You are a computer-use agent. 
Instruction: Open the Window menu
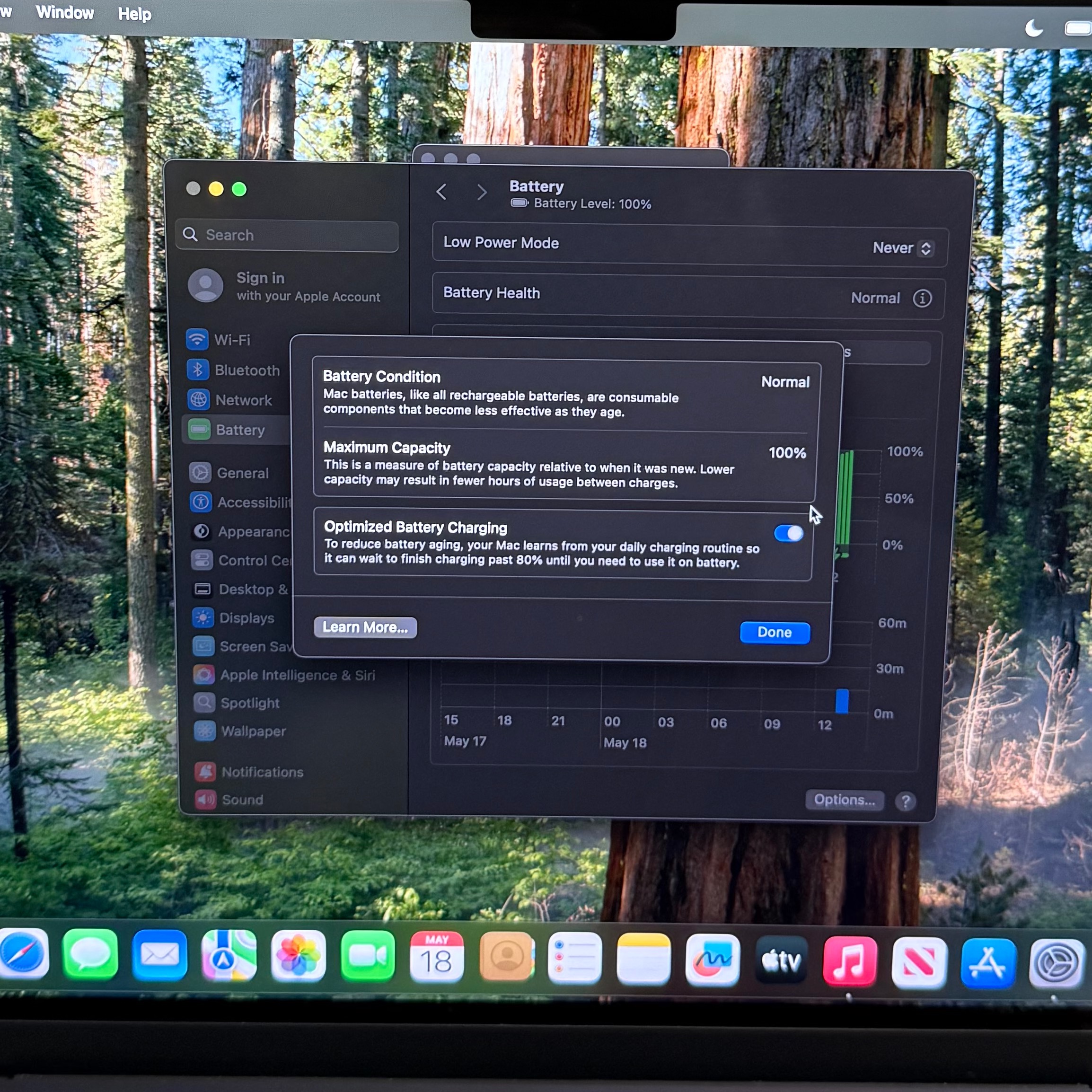point(65,12)
